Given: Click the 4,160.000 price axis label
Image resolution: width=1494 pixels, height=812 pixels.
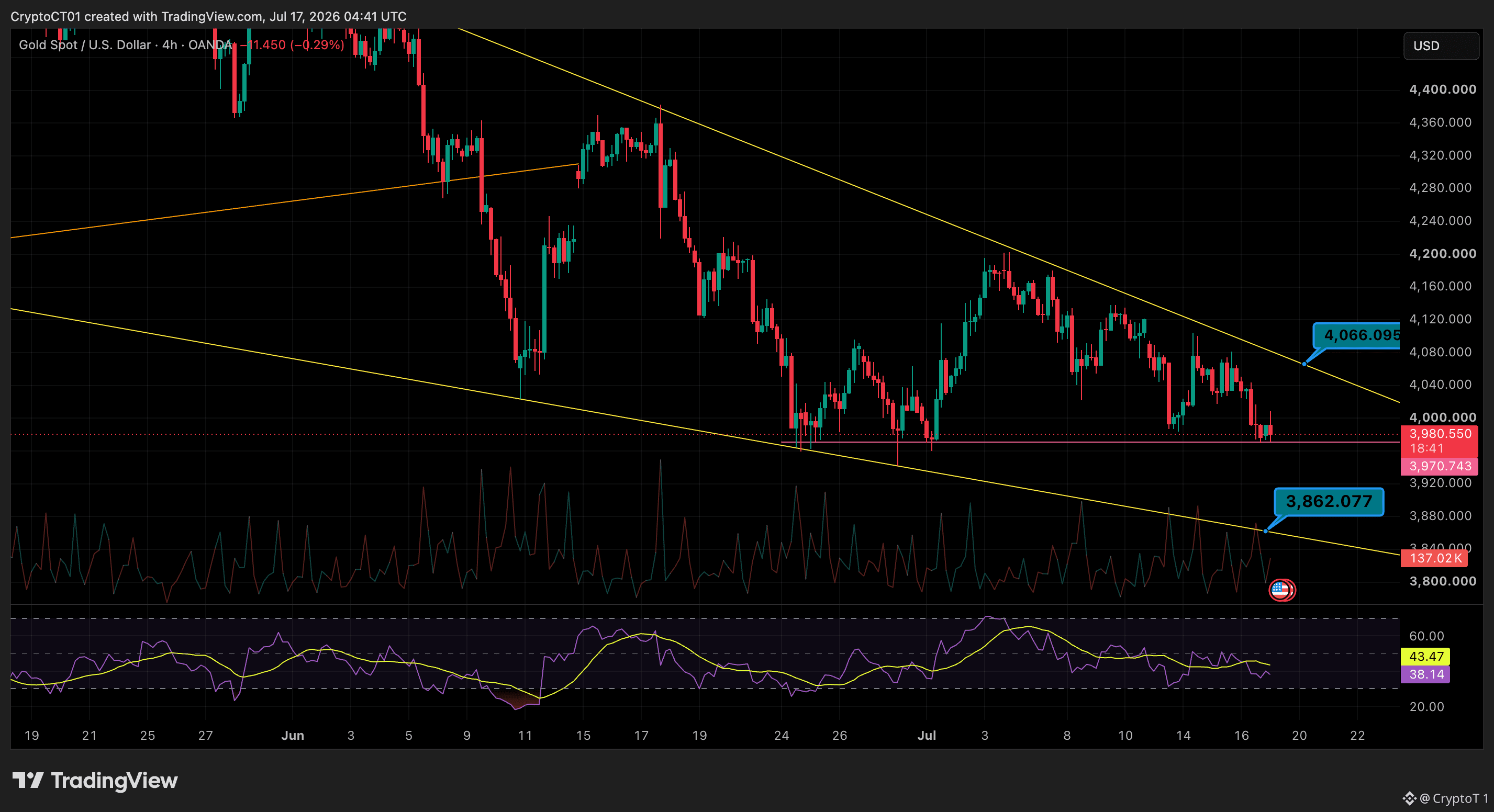Looking at the screenshot, I should pyautogui.click(x=1441, y=286).
